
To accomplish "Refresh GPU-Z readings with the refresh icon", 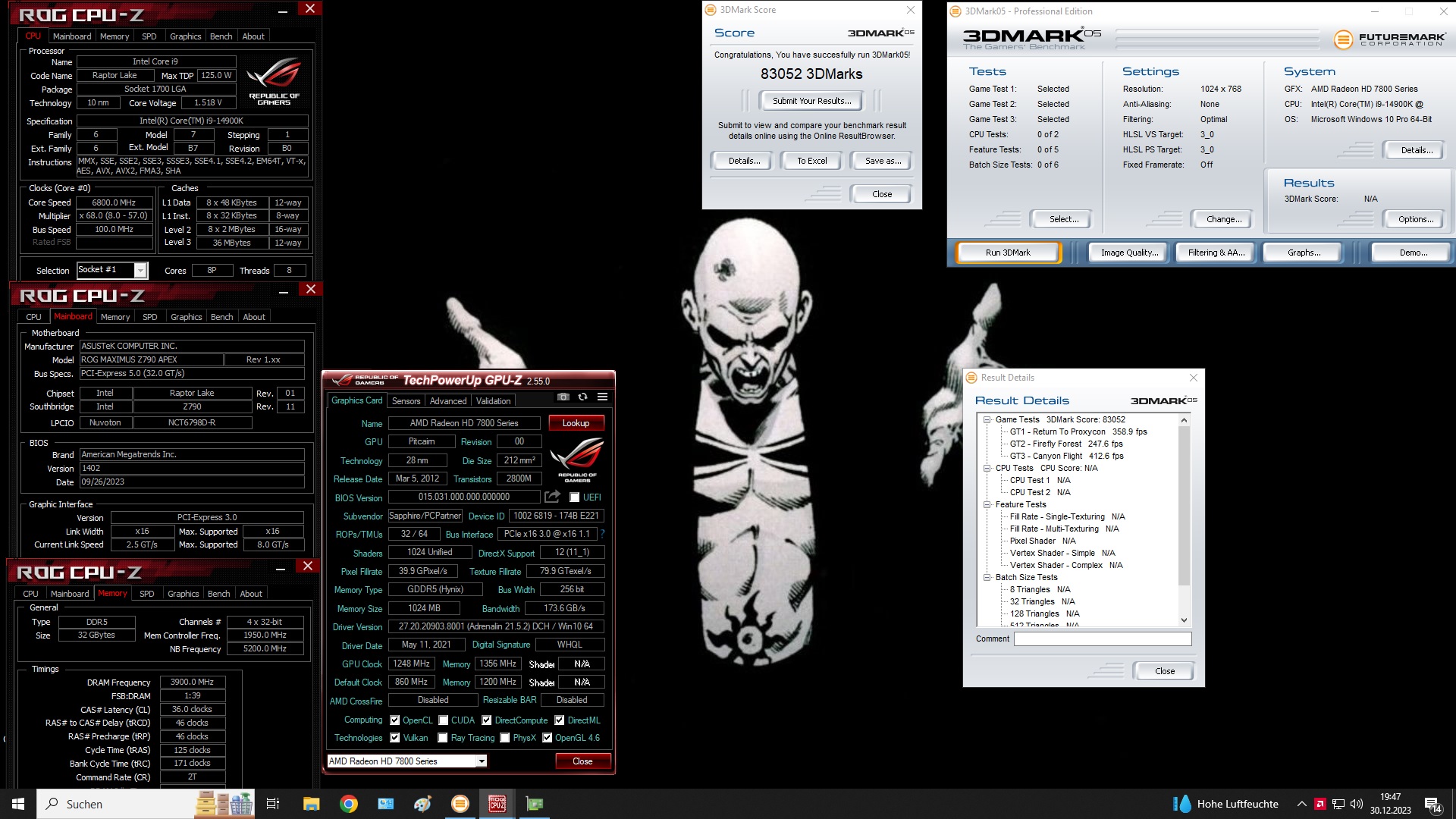I will [x=582, y=397].
